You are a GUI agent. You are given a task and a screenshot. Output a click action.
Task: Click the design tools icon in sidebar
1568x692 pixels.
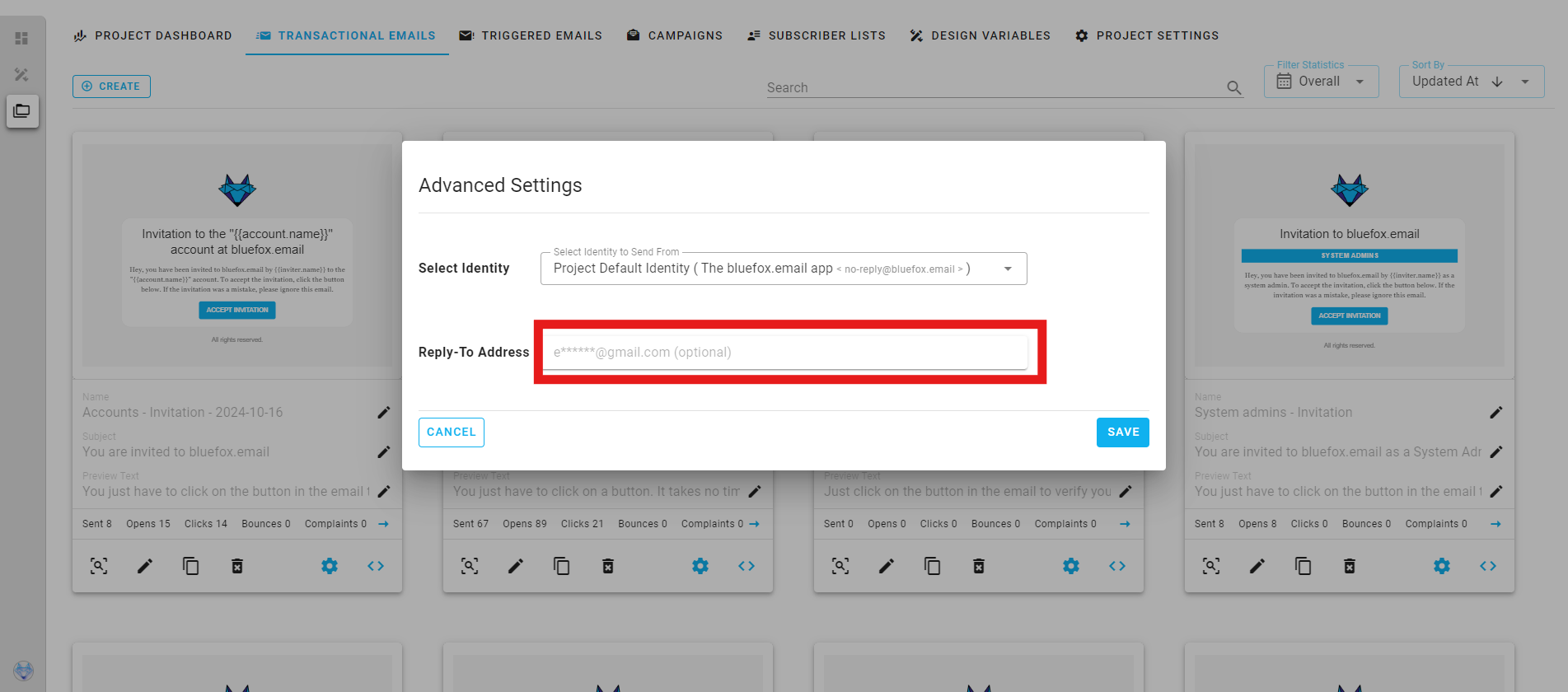(21, 74)
